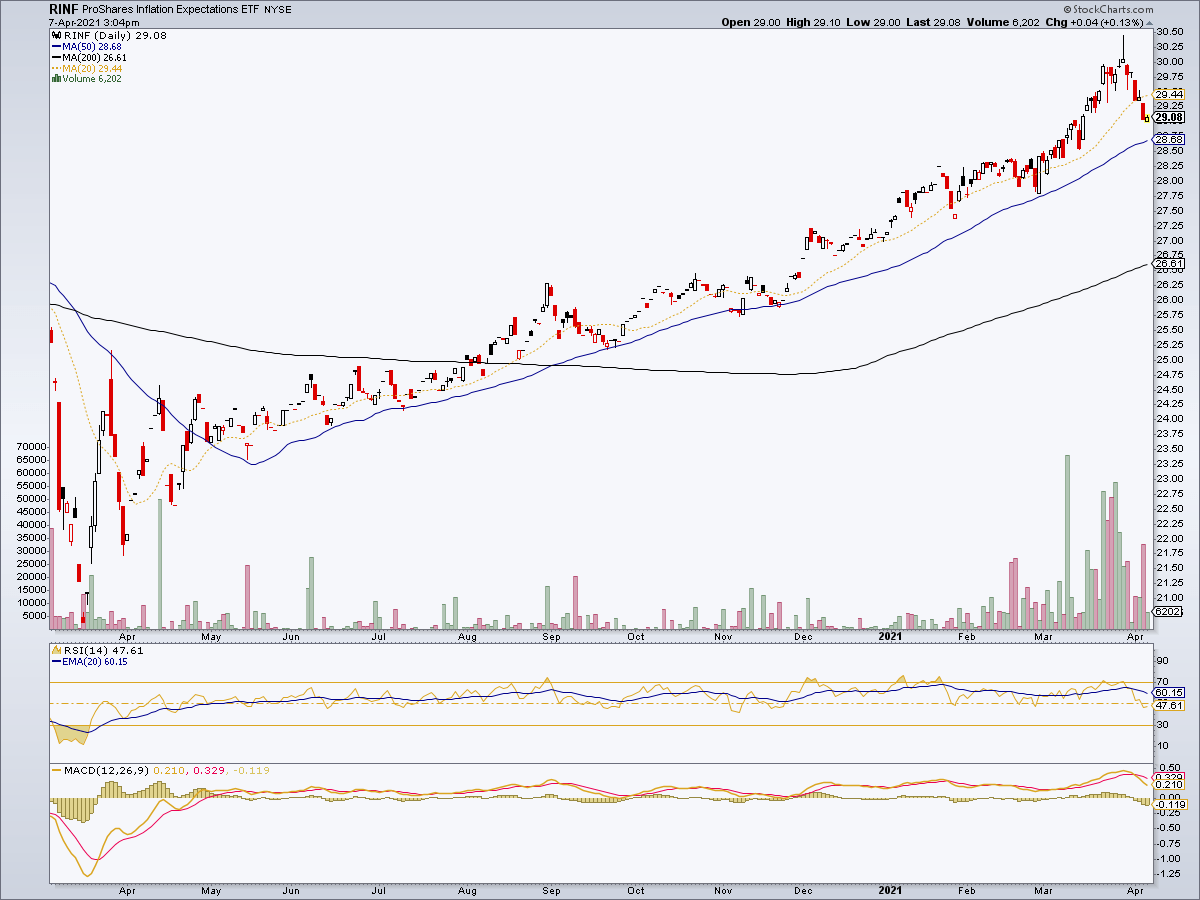Click the 2021 year label under volume panel

(892, 635)
